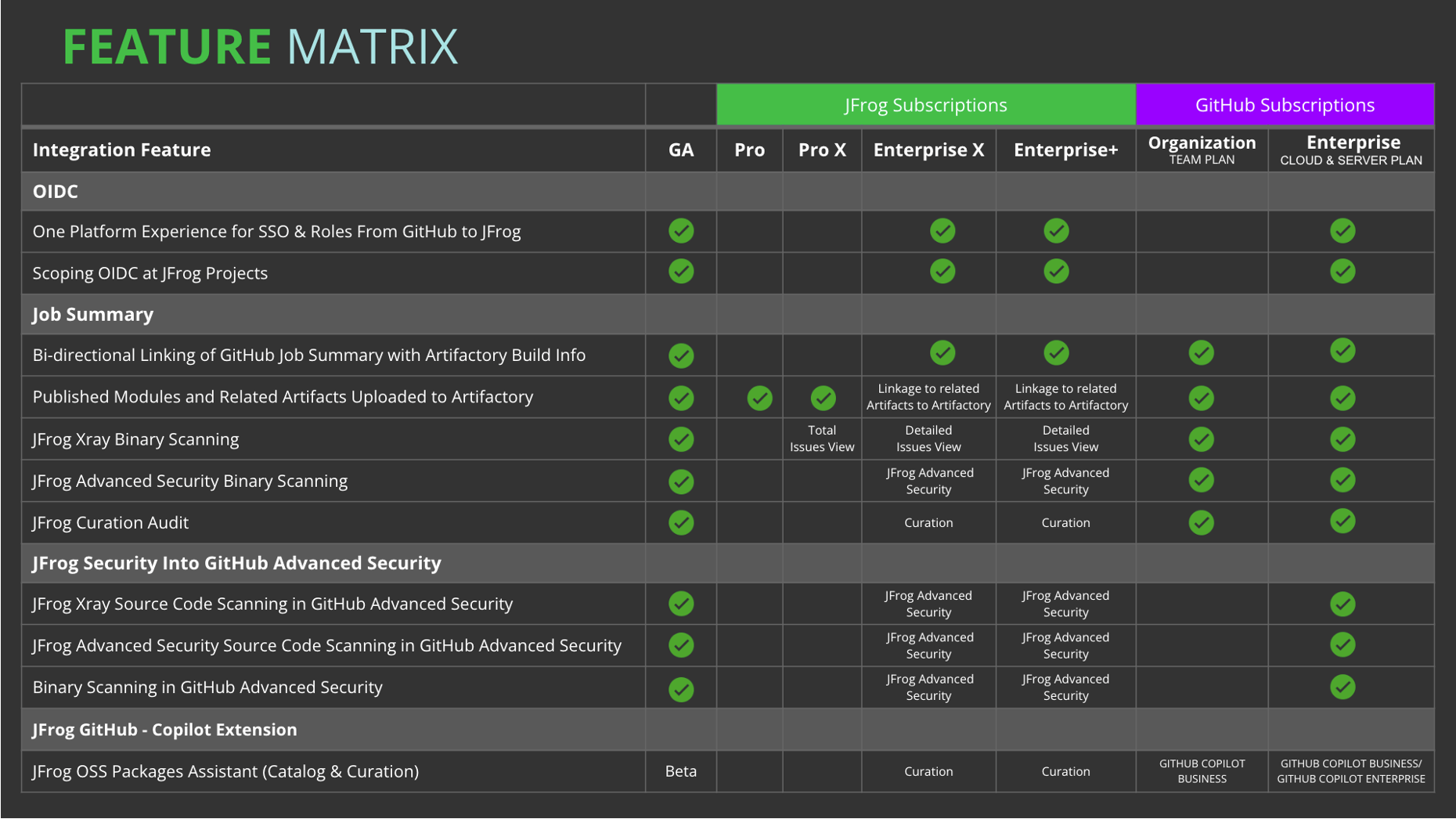This screenshot has width=1456, height=819.
Task: Click the Pro column header
Action: coord(749,150)
